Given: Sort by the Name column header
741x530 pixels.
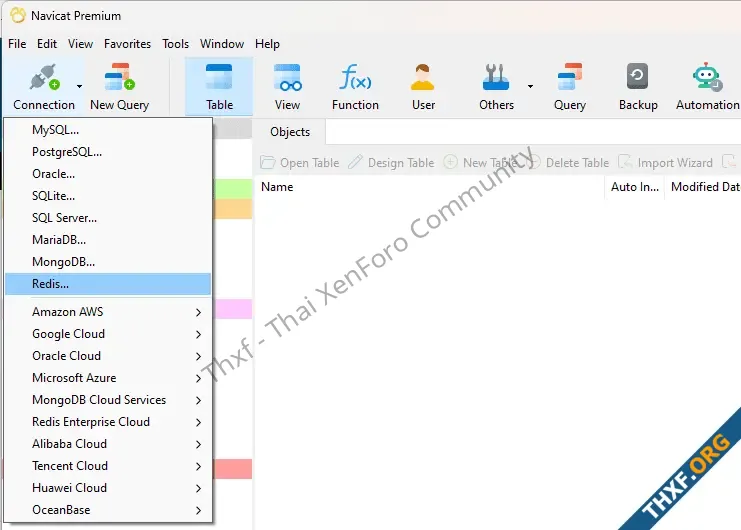Looking at the screenshot, I should [x=430, y=187].
